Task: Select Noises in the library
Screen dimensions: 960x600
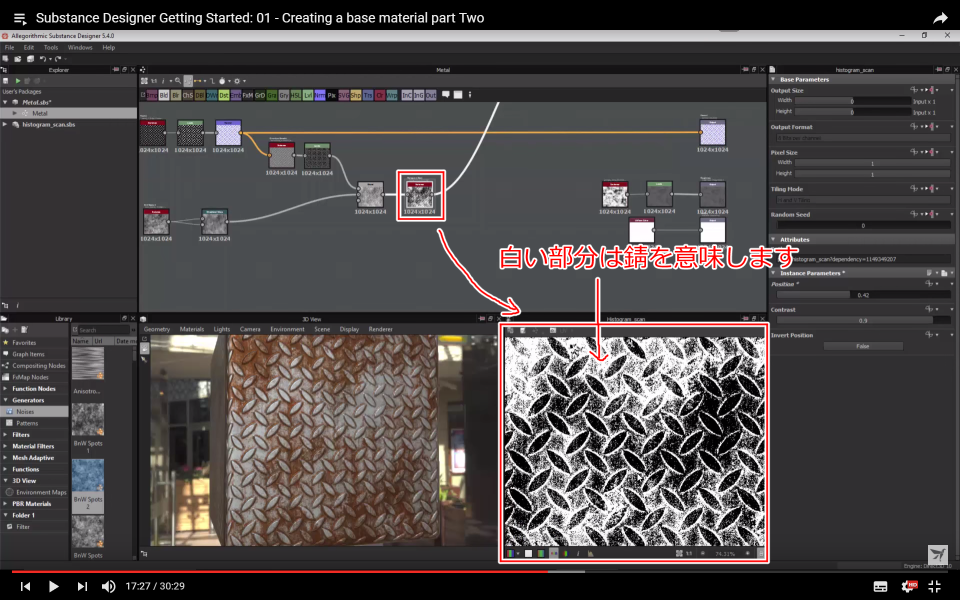Action: point(34,411)
